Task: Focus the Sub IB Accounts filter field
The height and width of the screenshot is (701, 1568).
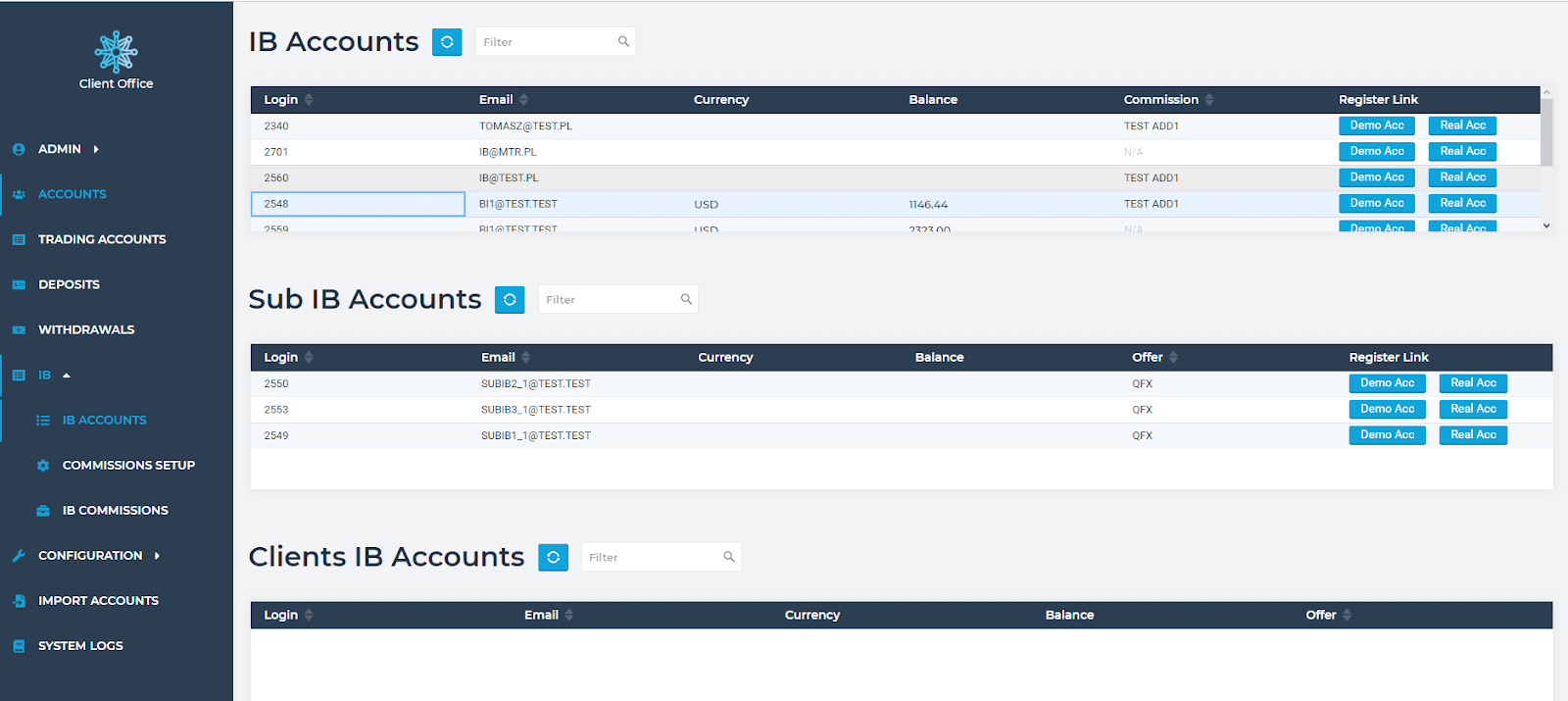Action: [608, 300]
